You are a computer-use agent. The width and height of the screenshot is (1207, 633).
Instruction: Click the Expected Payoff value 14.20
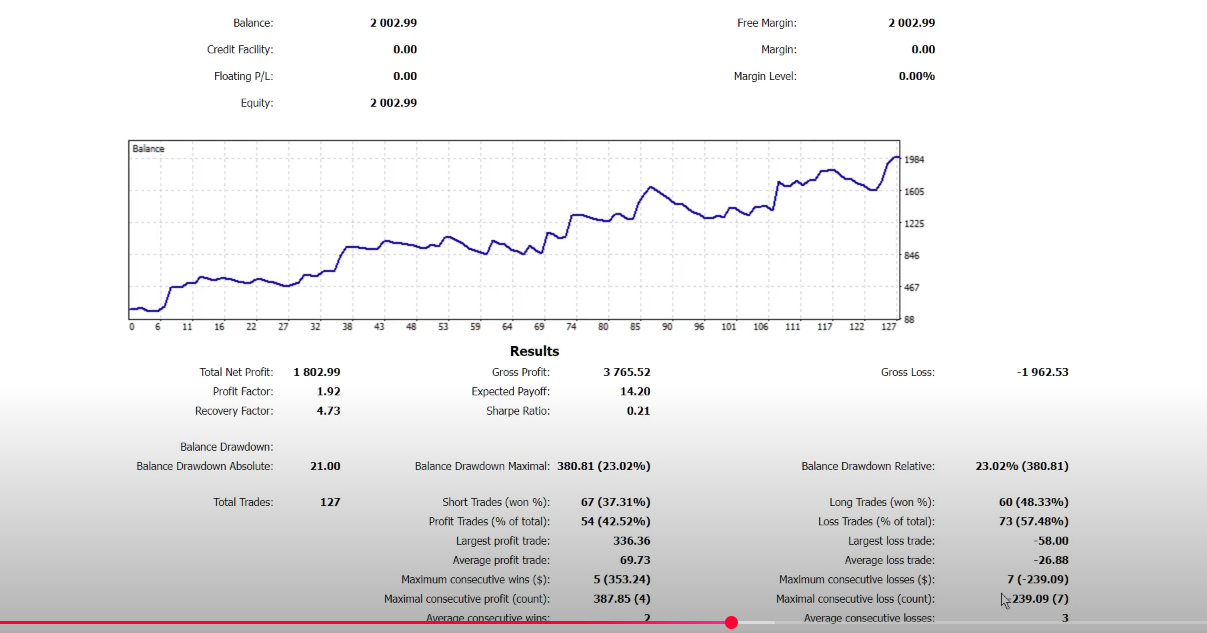[635, 392]
